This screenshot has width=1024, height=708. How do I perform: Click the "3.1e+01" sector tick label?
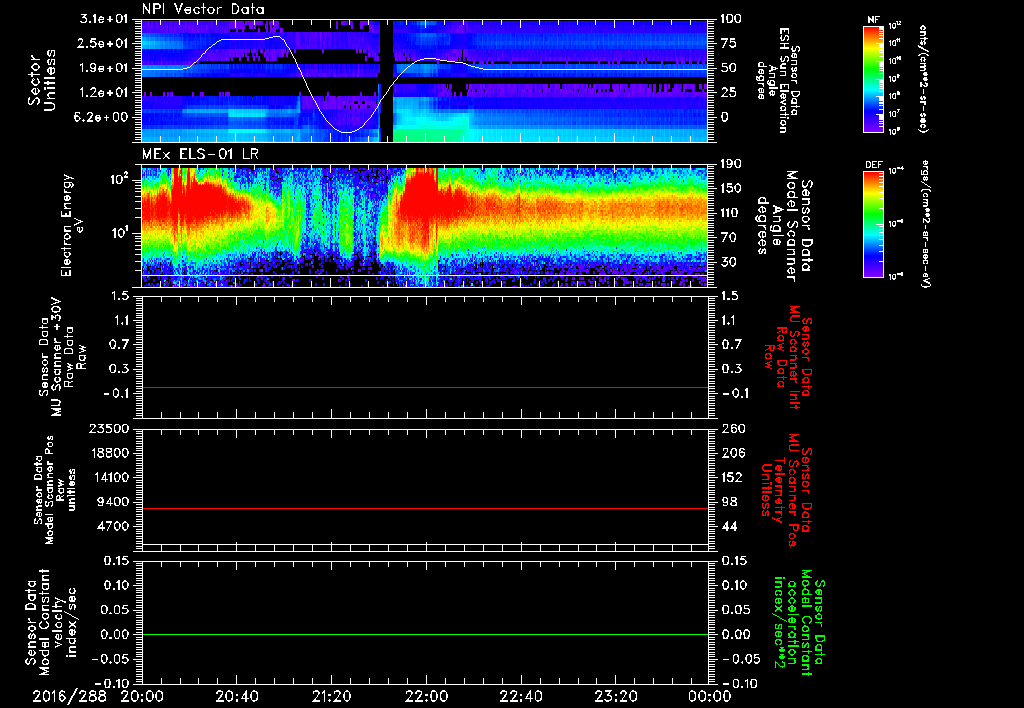pos(103,19)
